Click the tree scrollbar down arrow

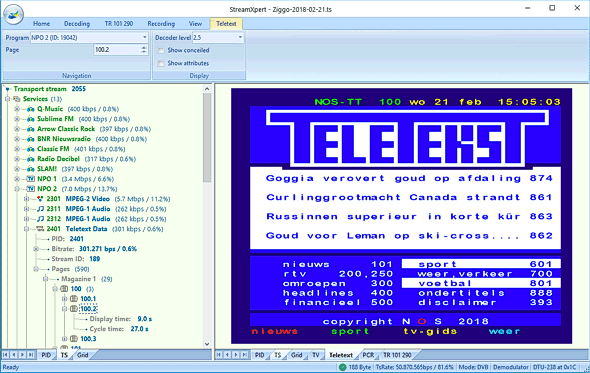pyautogui.click(x=207, y=344)
